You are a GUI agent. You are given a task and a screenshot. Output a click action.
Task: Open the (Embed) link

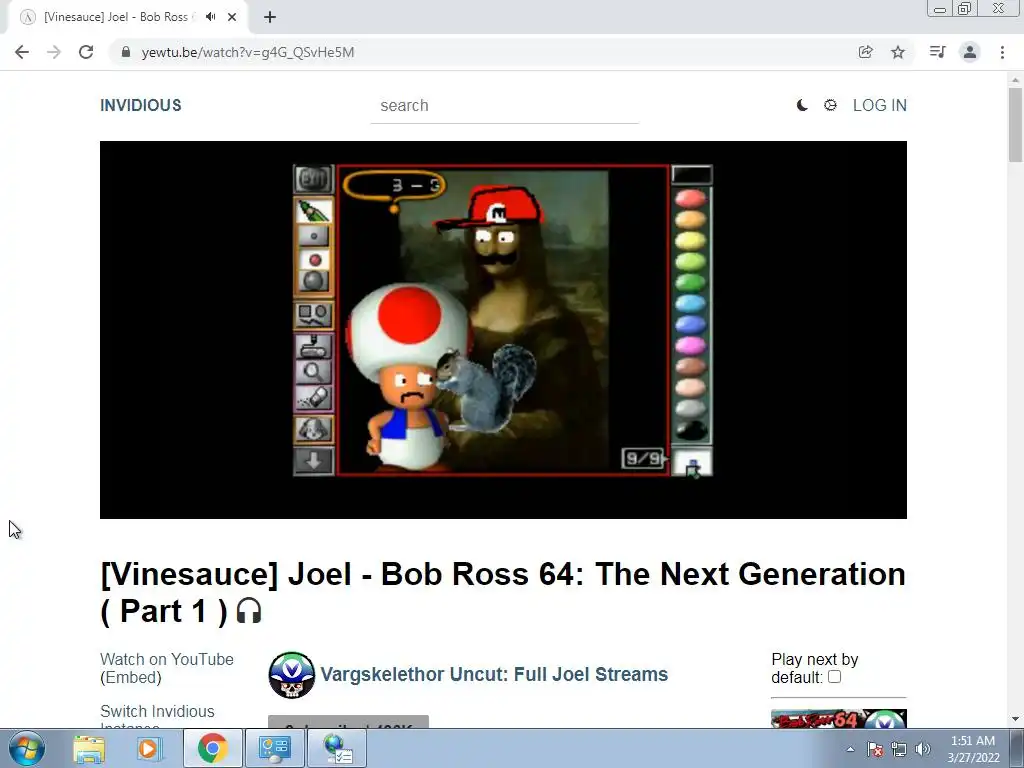pos(131,678)
